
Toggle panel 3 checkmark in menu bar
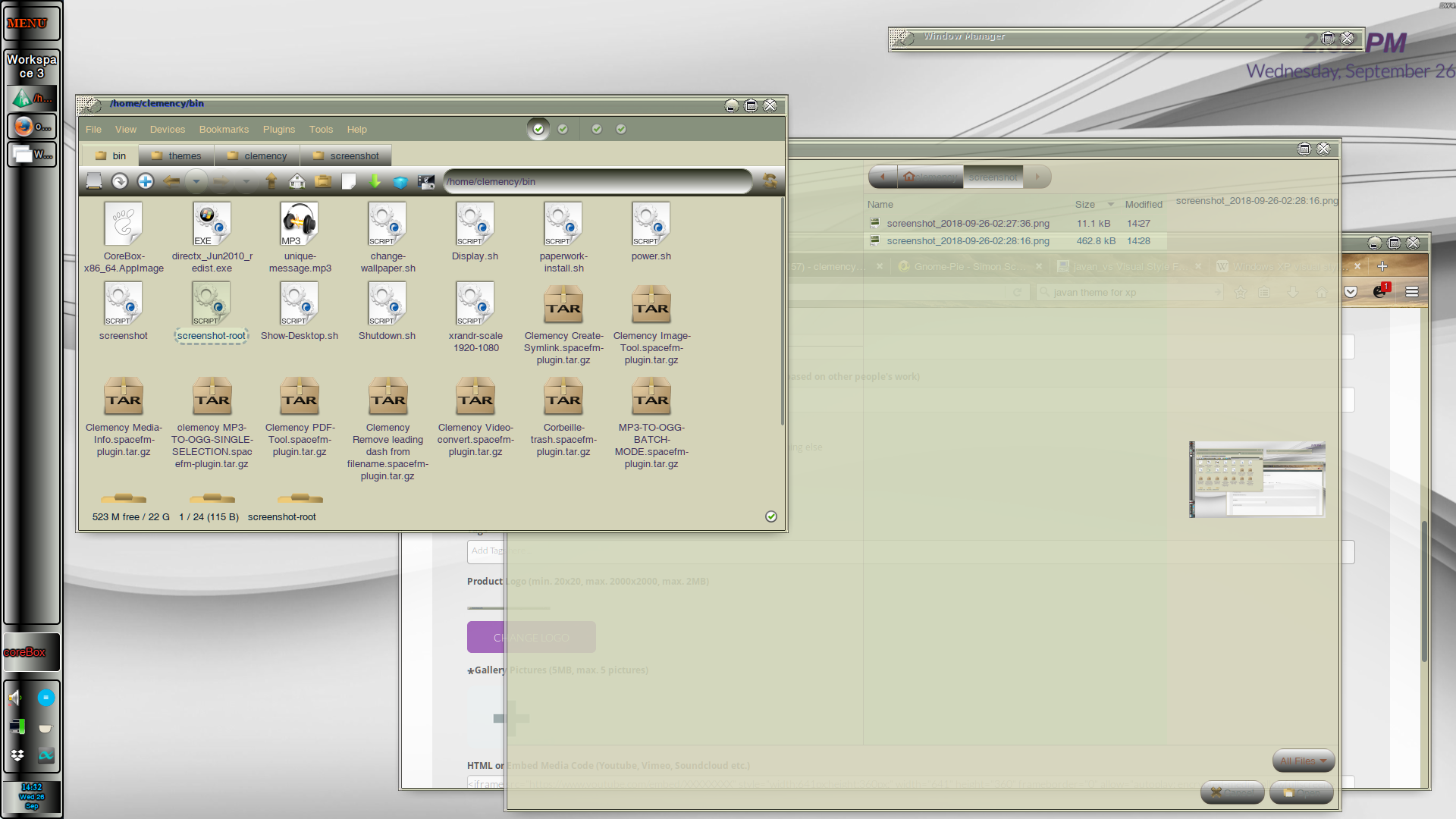[x=597, y=130]
